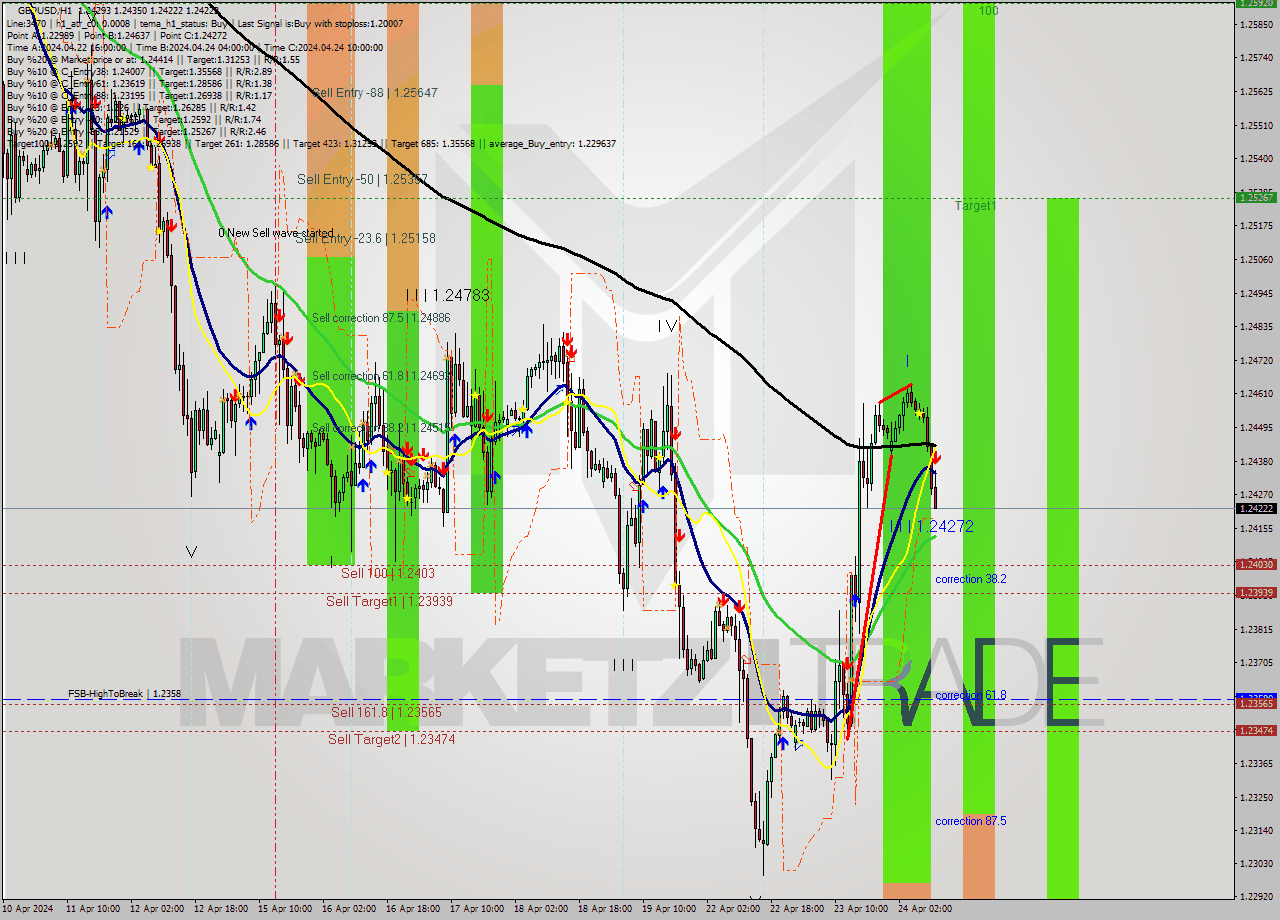This screenshot has height=920, width=1280.
Task: Click the 'Sell Entry -23.6 | 1.25158' label
Action: tap(365, 238)
